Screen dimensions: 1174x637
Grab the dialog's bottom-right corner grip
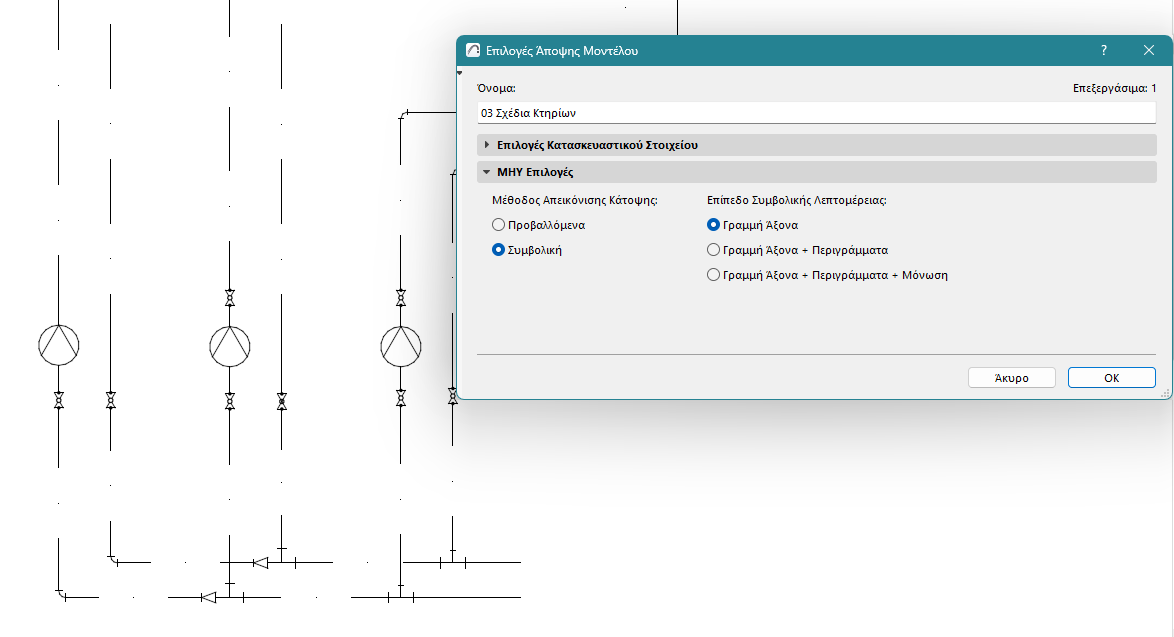(1165, 392)
